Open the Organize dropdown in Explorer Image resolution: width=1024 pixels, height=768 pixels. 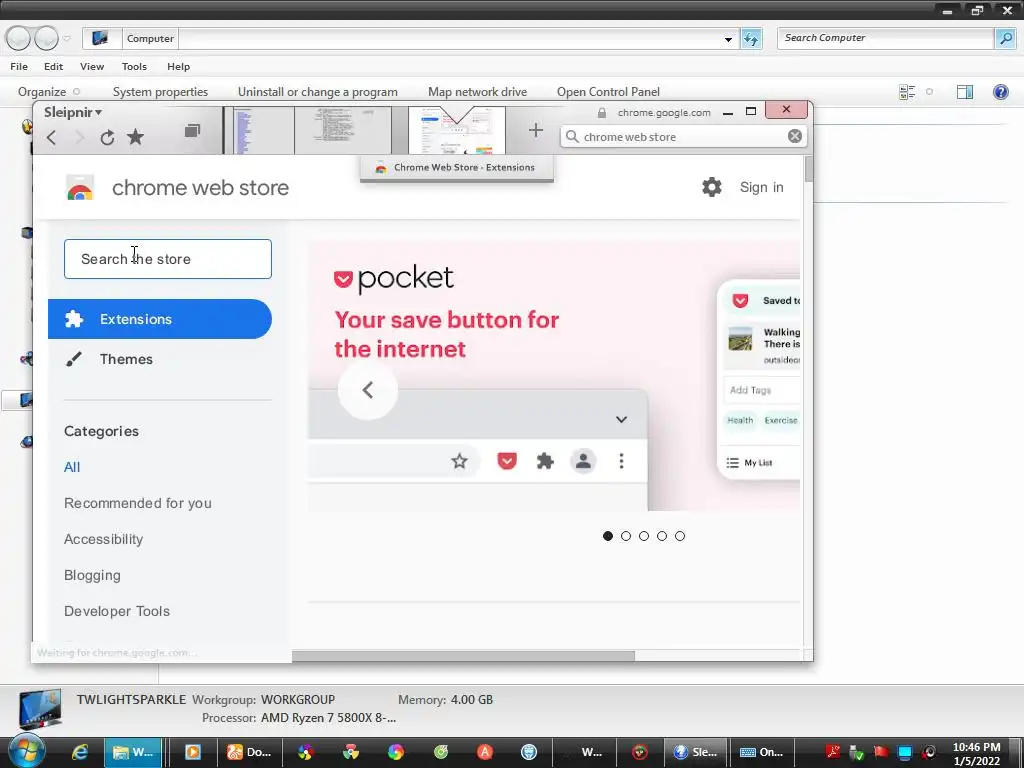tap(49, 92)
